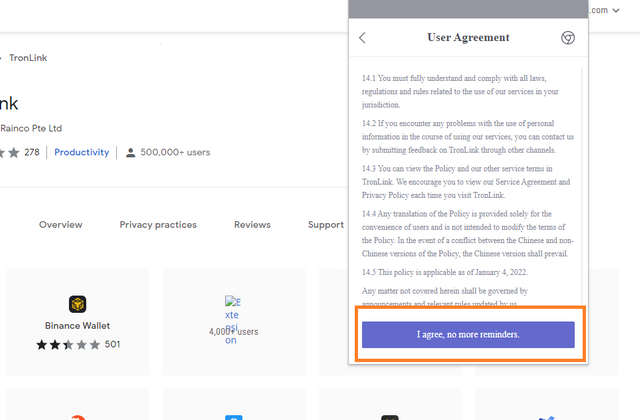
Task: Open the Binance Wallet extension card
Action: click(x=78, y=322)
